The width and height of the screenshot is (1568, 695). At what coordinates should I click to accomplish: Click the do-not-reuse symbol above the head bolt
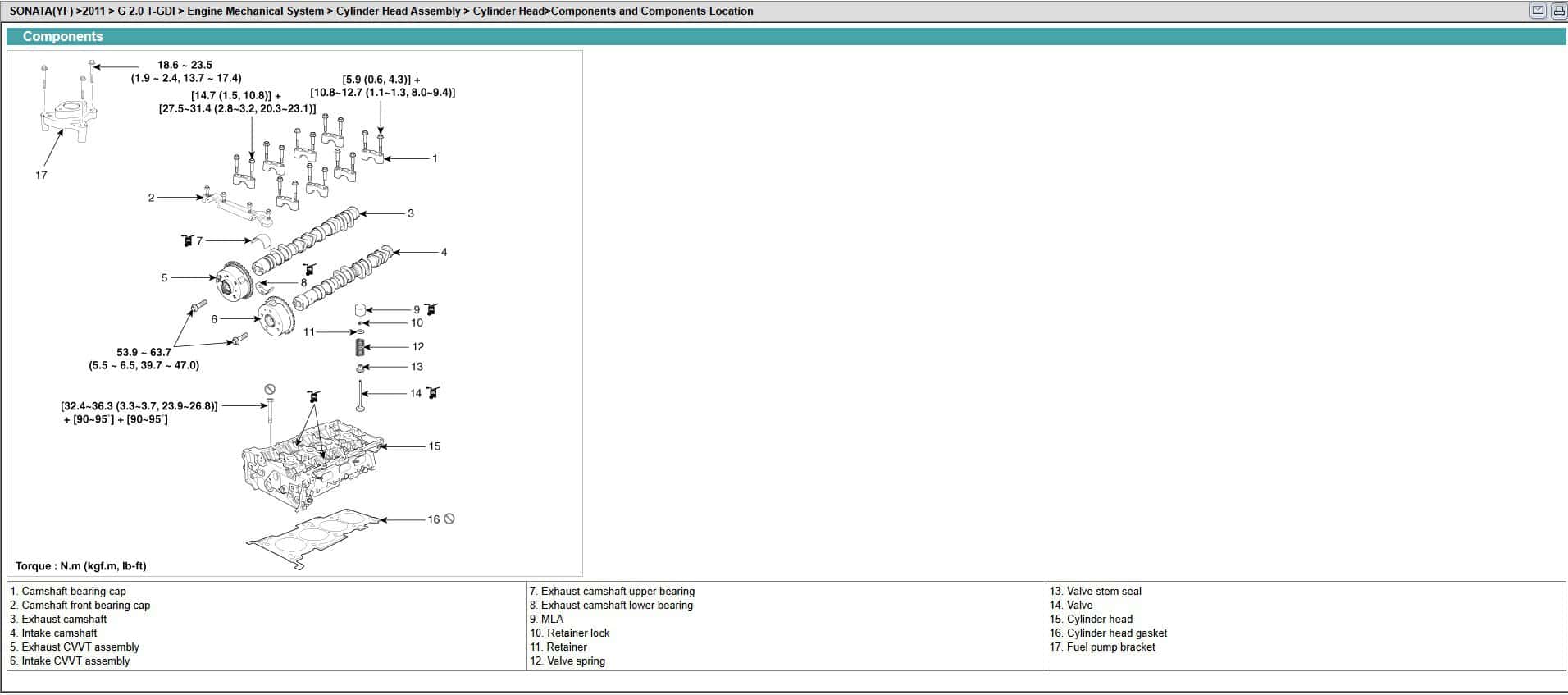[269, 389]
